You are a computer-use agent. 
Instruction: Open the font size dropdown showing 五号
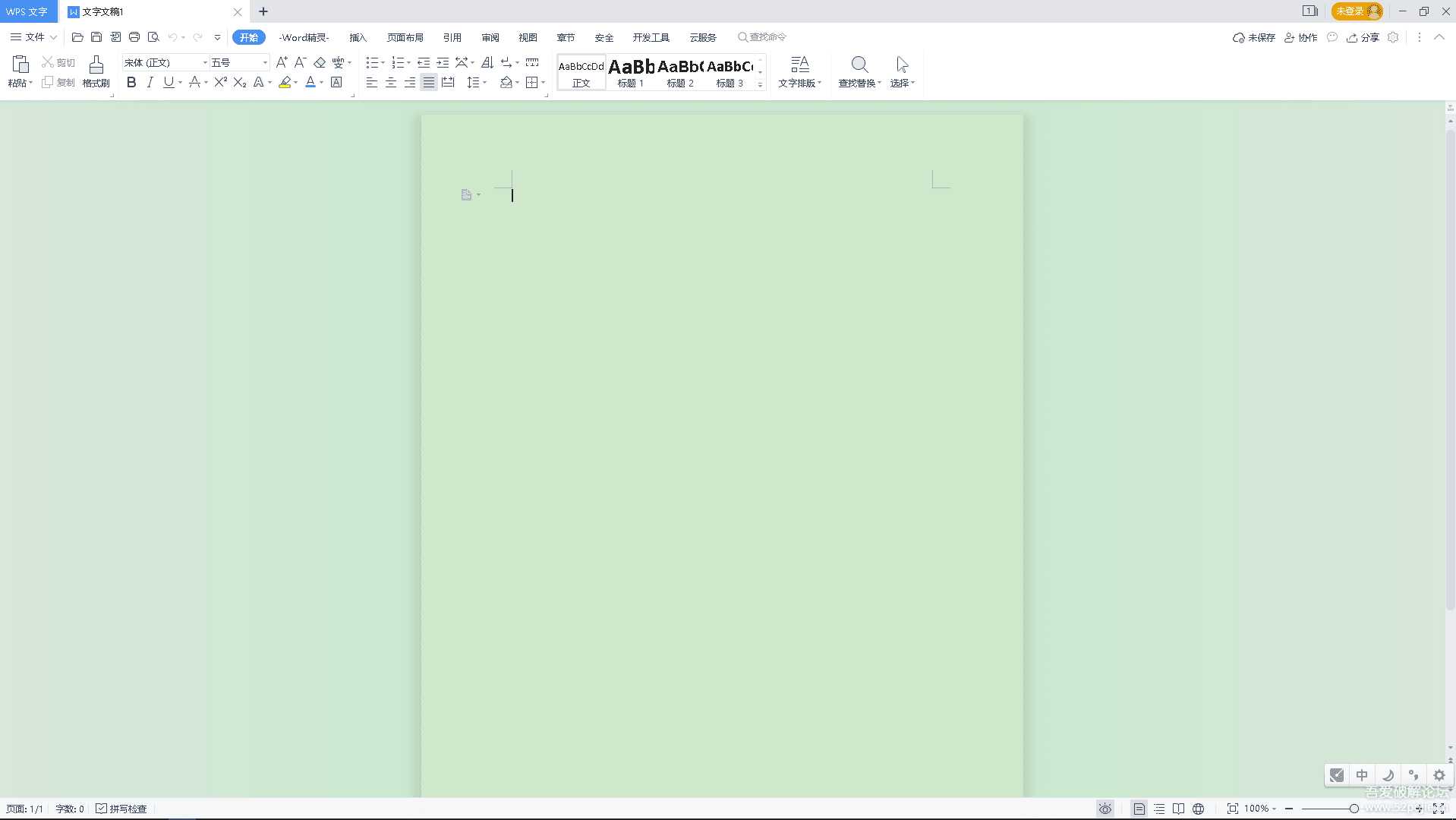point(239,62)
